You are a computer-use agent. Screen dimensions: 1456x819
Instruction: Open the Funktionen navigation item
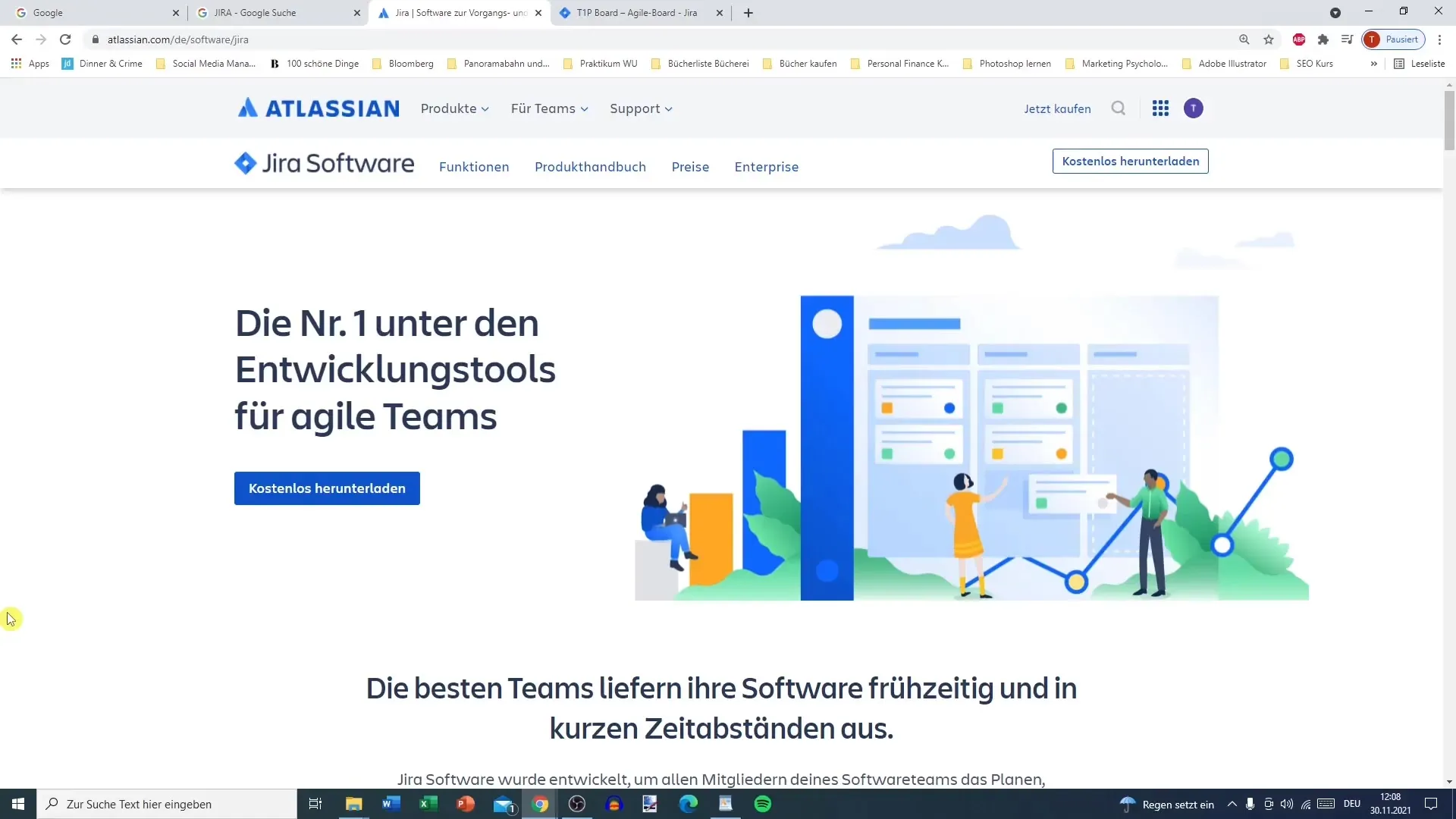[x=474, y=167]
